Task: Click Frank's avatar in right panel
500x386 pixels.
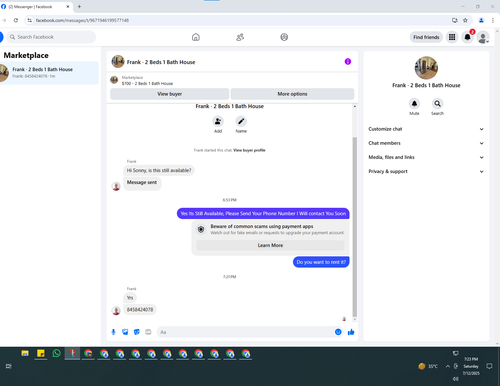Action: (x=426, y=68)
